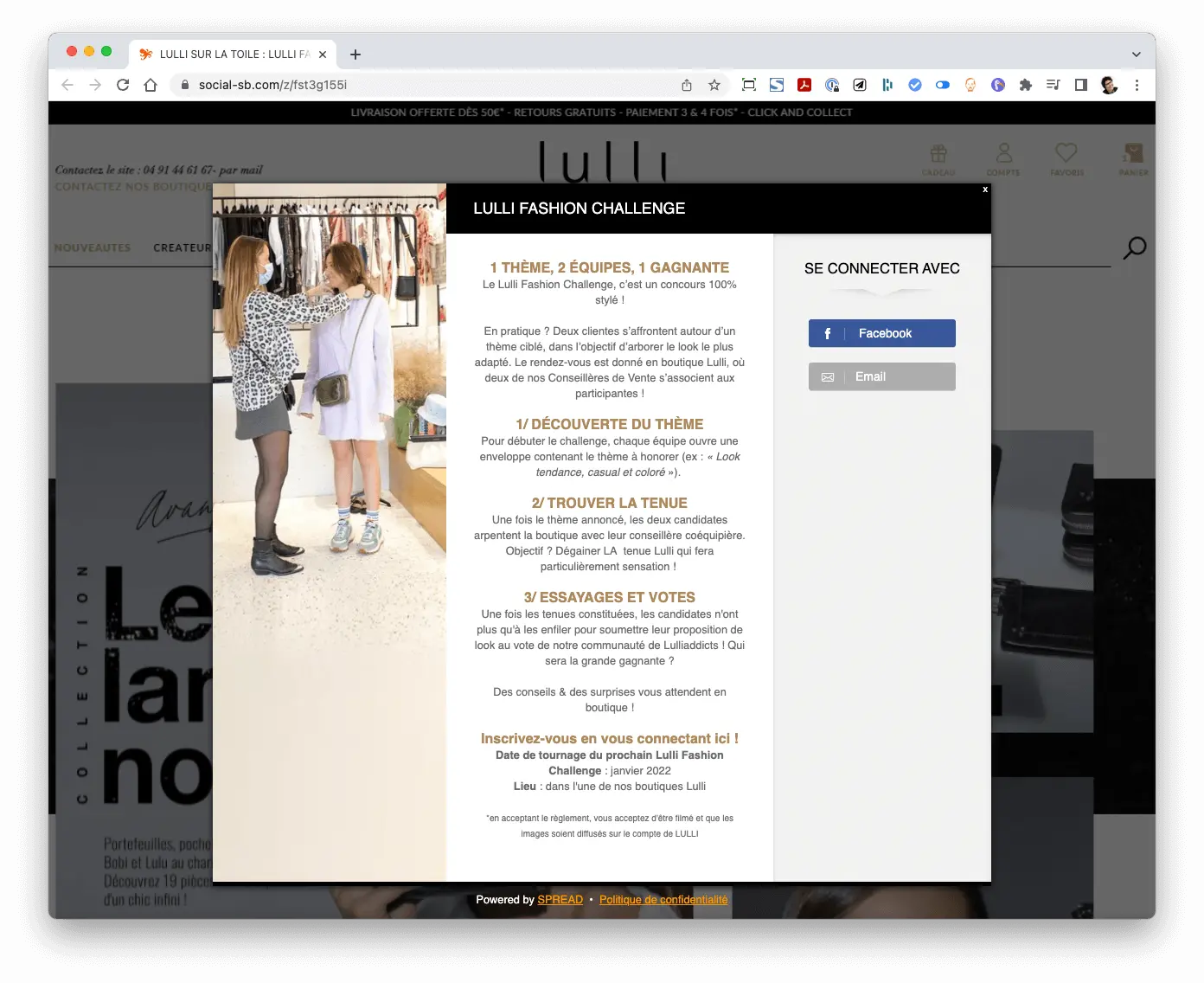Viewport: 1204px width, 983px height.
Task: Click the address bar URL field
Action: [432, 85]
